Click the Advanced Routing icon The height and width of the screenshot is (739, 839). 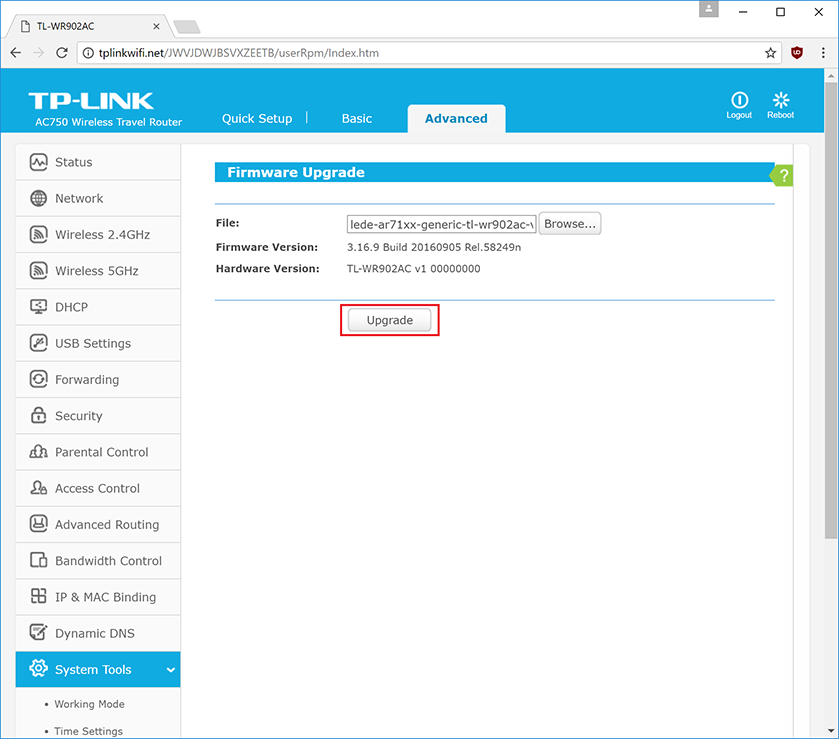39,524
